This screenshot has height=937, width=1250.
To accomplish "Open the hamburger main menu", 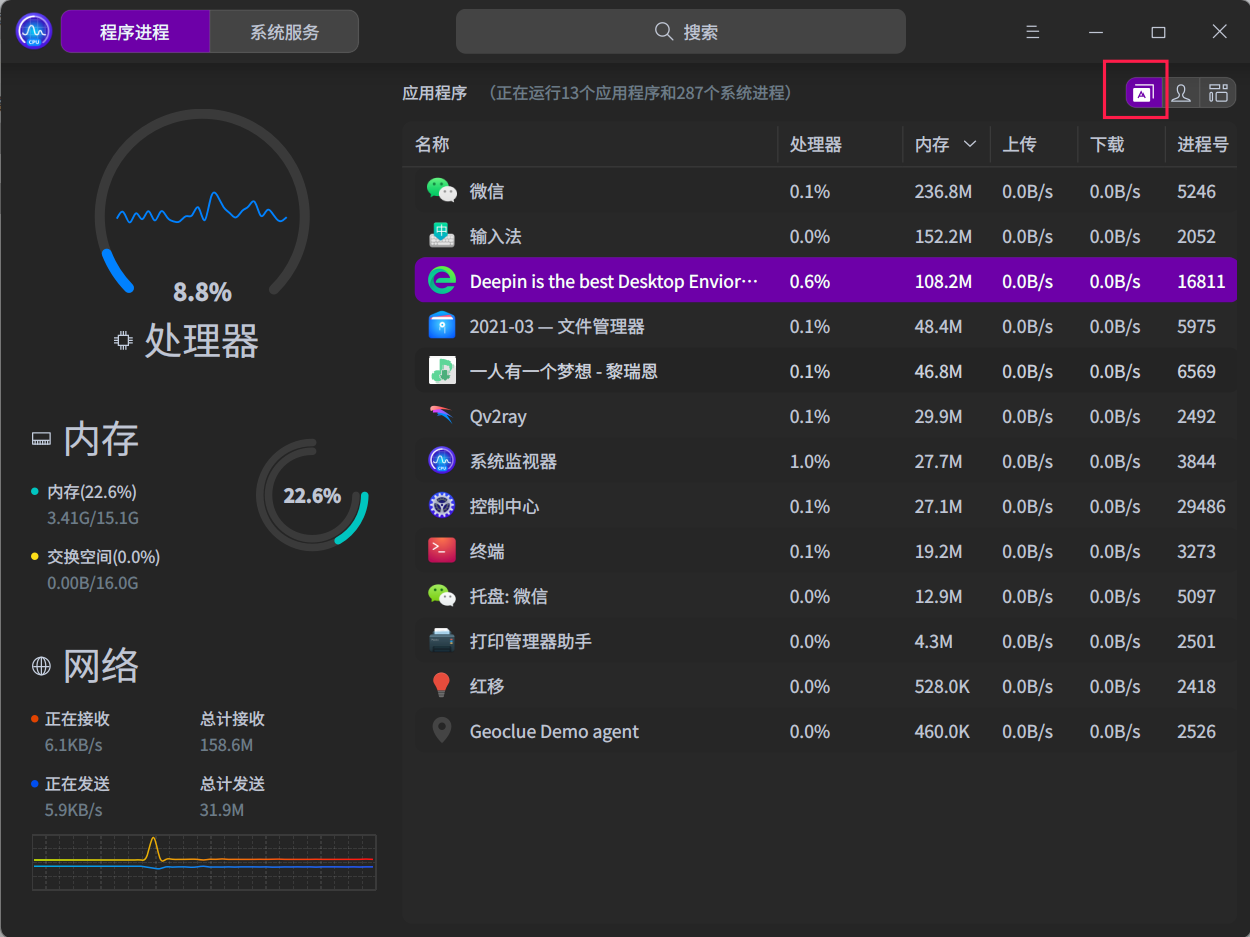I will pyautogui.click(x=1033, y=32).
